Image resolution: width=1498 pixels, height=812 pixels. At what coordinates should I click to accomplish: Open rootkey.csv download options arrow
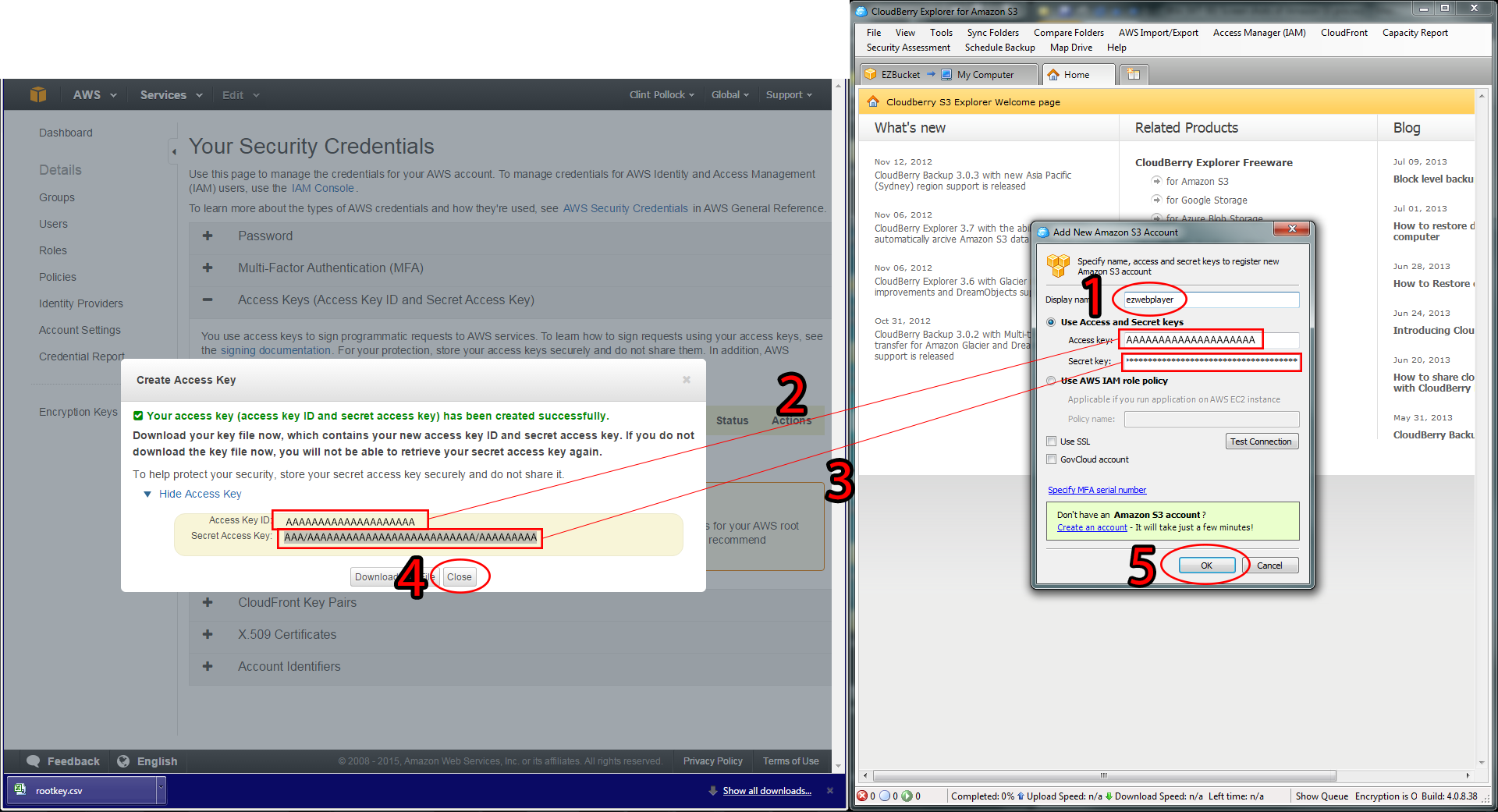162,789
